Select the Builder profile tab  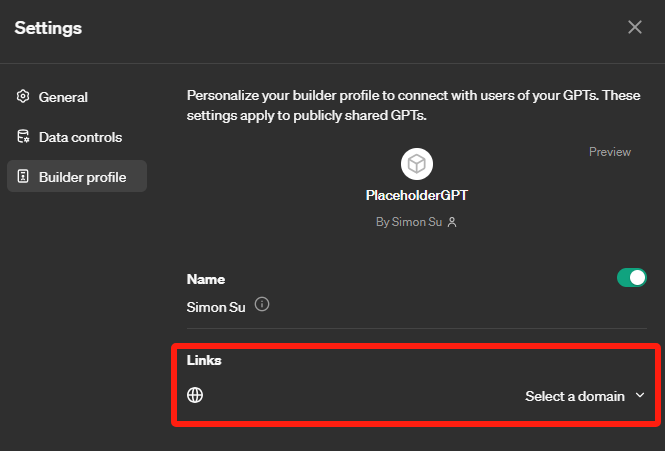pos(82,177)
